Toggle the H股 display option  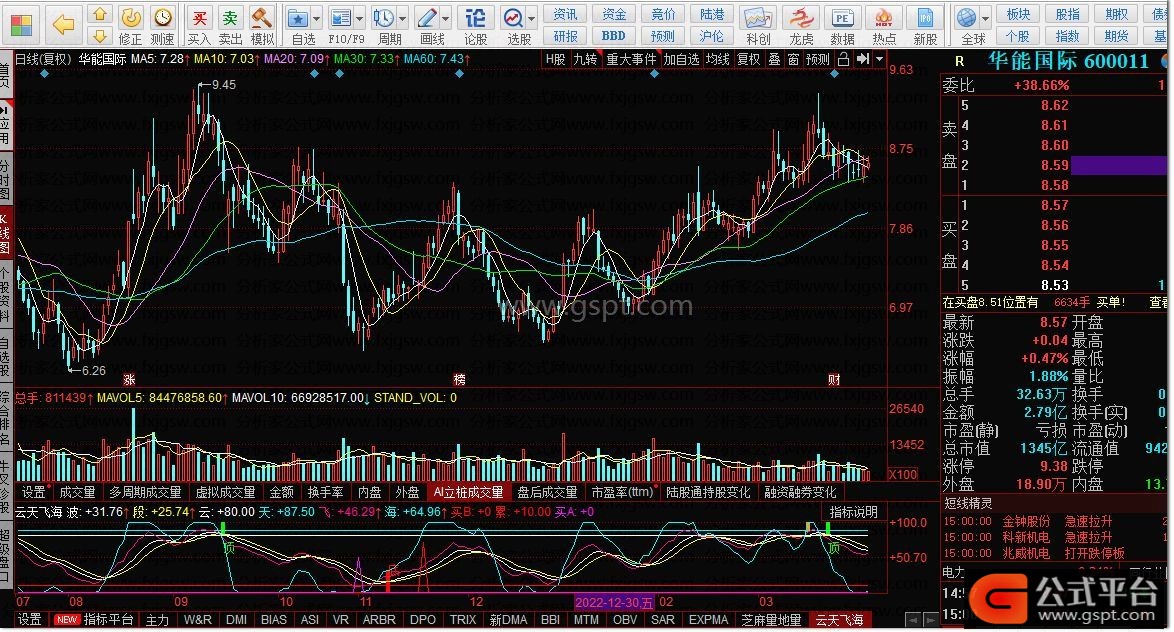555,59
